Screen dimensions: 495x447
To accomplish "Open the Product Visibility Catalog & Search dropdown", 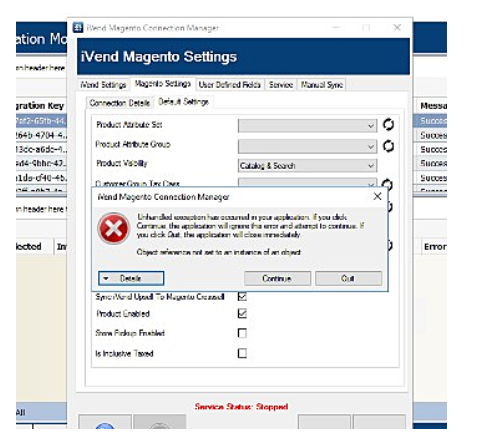I will tap(307, 166).
